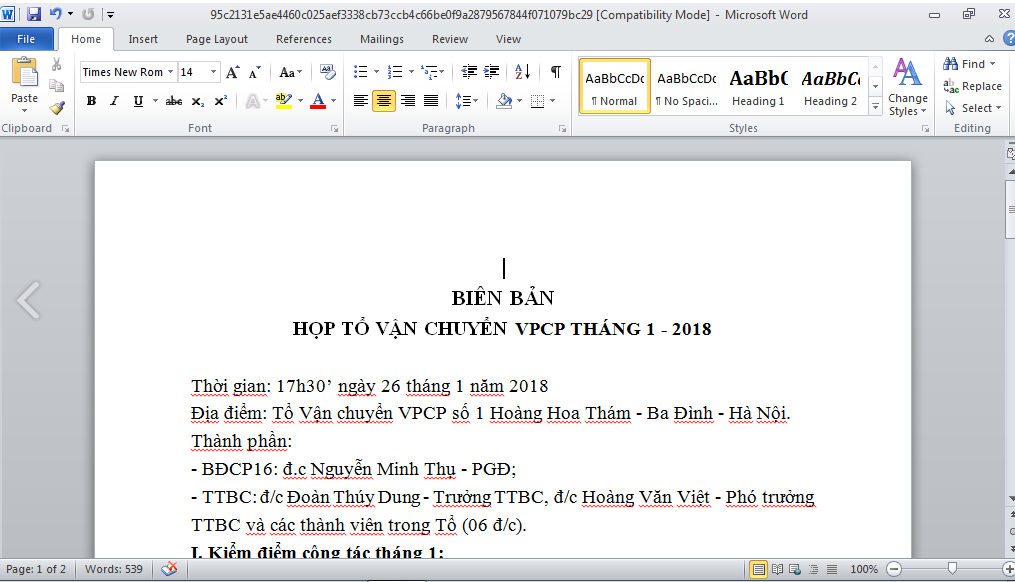This screenshot has width=1015, height=582.
Task: Apply the Heading 1 style
Action: [758, 86]
